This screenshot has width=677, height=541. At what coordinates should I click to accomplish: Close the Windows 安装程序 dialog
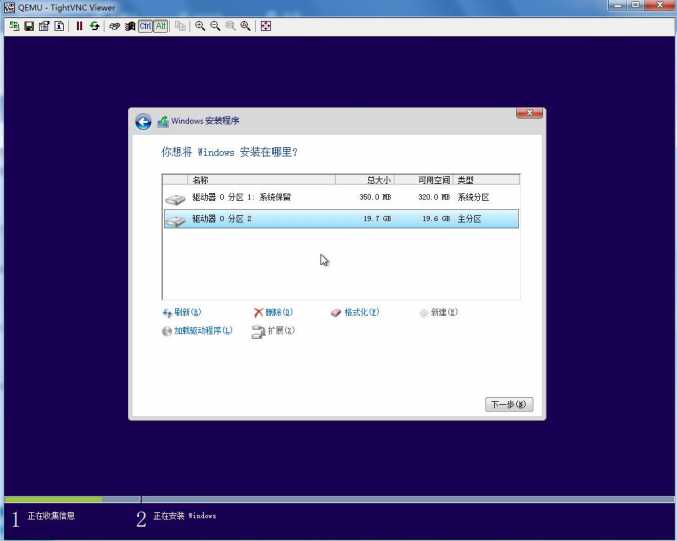pyautogui.click(x=529, y=113)
